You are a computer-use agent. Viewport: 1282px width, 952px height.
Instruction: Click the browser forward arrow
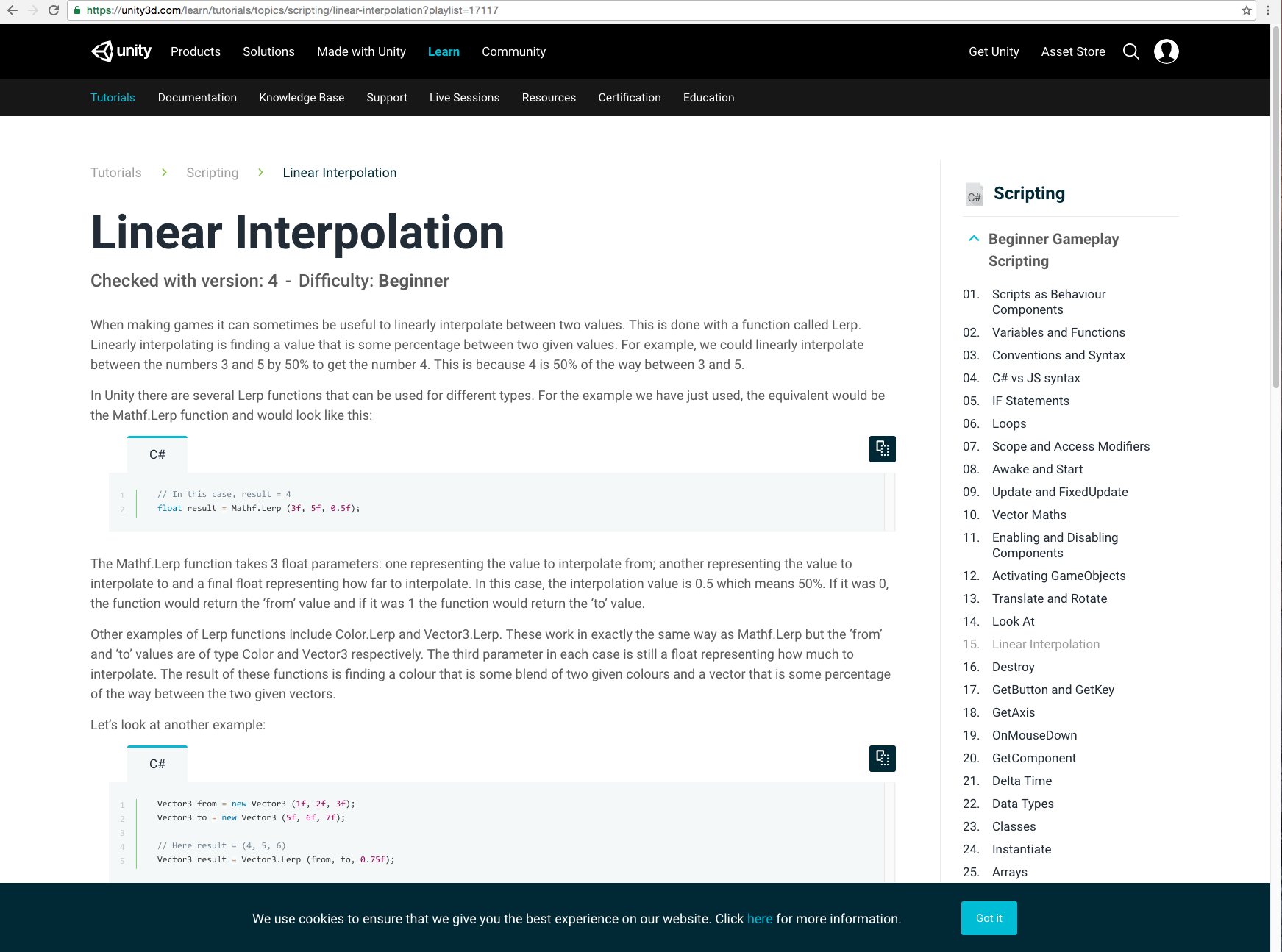point(33,10)
